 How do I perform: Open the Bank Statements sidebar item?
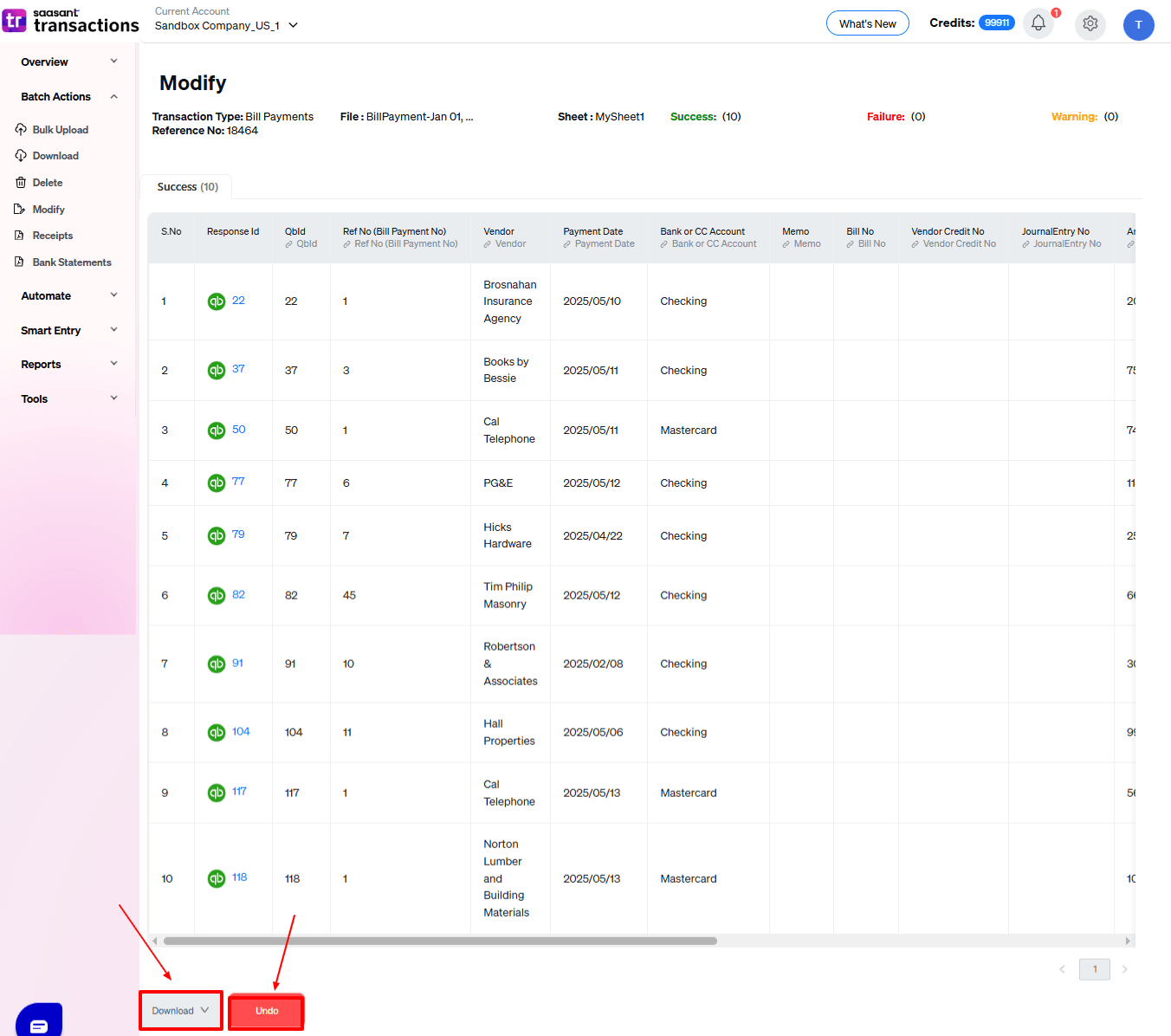pyautogui.click(x=71, y=262)
